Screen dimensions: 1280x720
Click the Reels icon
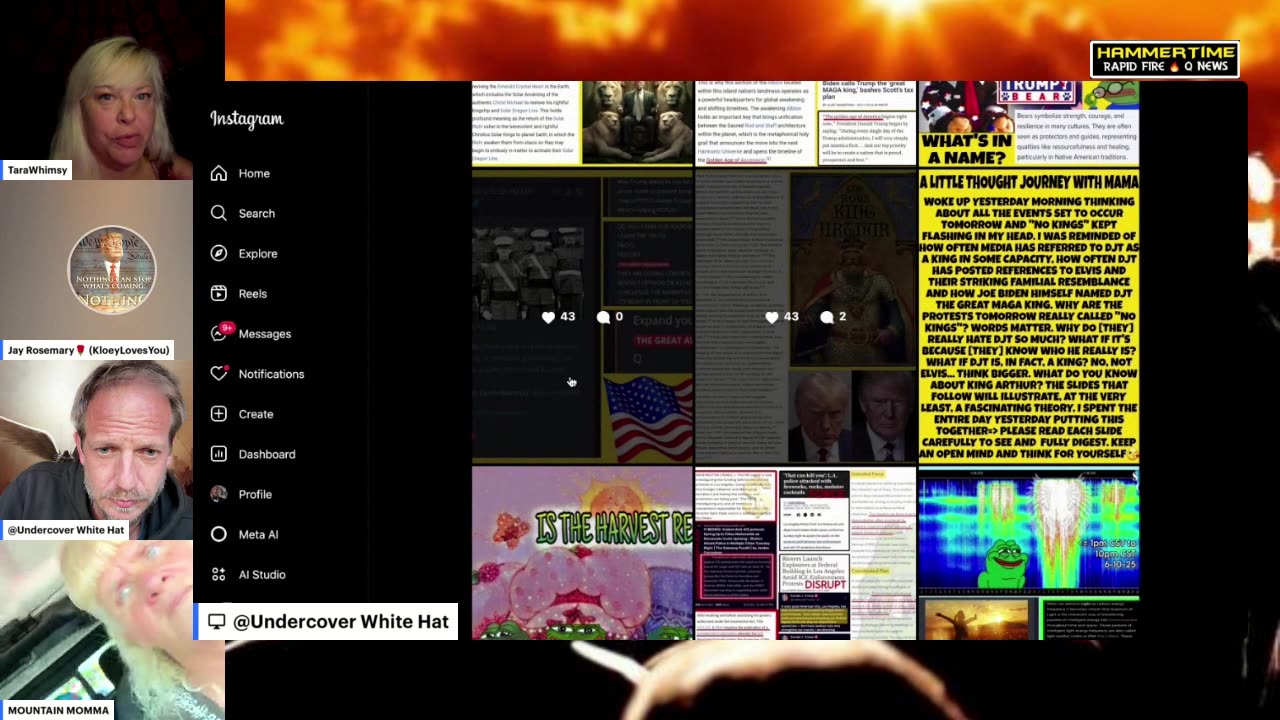pos(219,293)
